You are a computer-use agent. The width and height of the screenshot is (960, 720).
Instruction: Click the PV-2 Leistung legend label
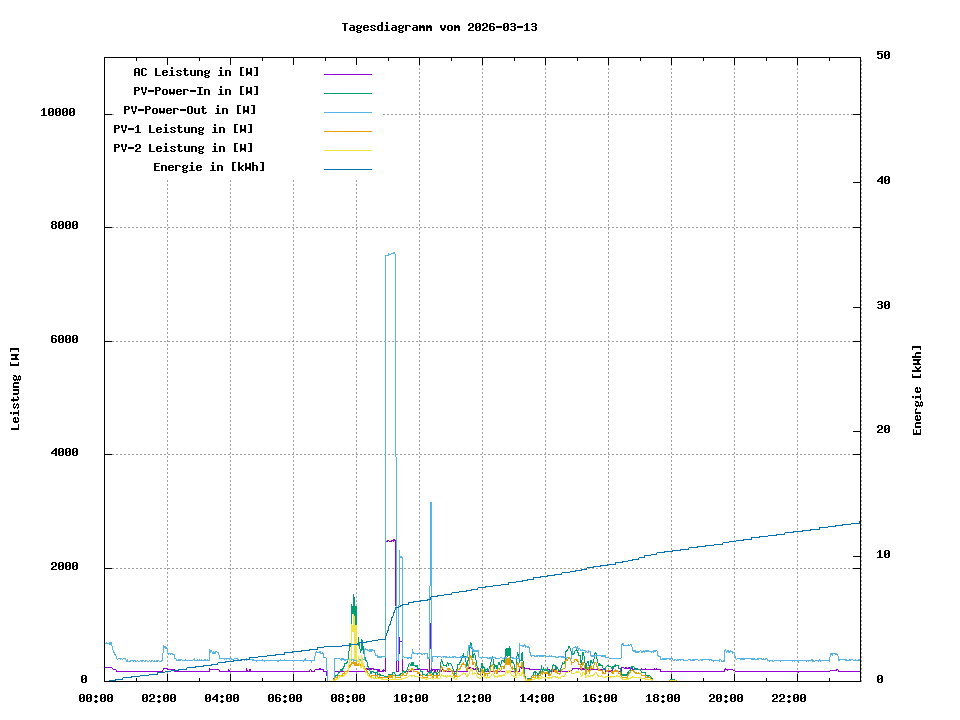coord(183,148)
